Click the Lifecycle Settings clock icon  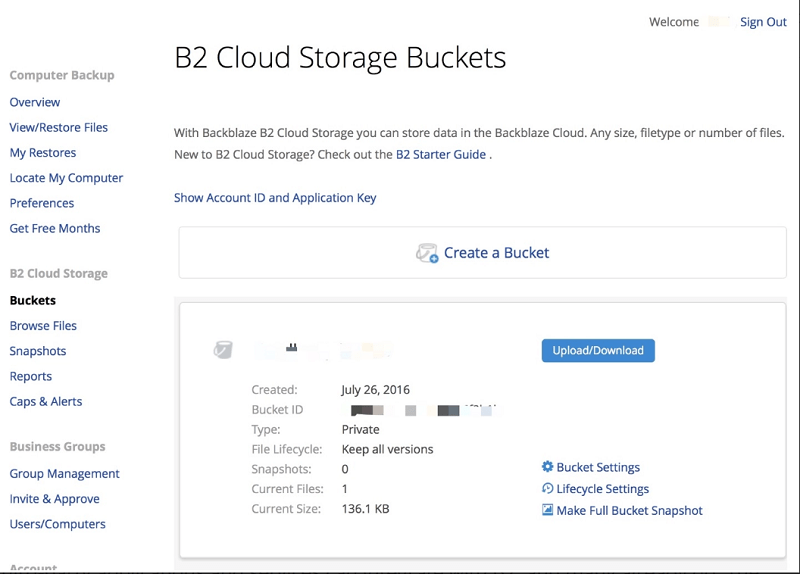coord(547,488)
